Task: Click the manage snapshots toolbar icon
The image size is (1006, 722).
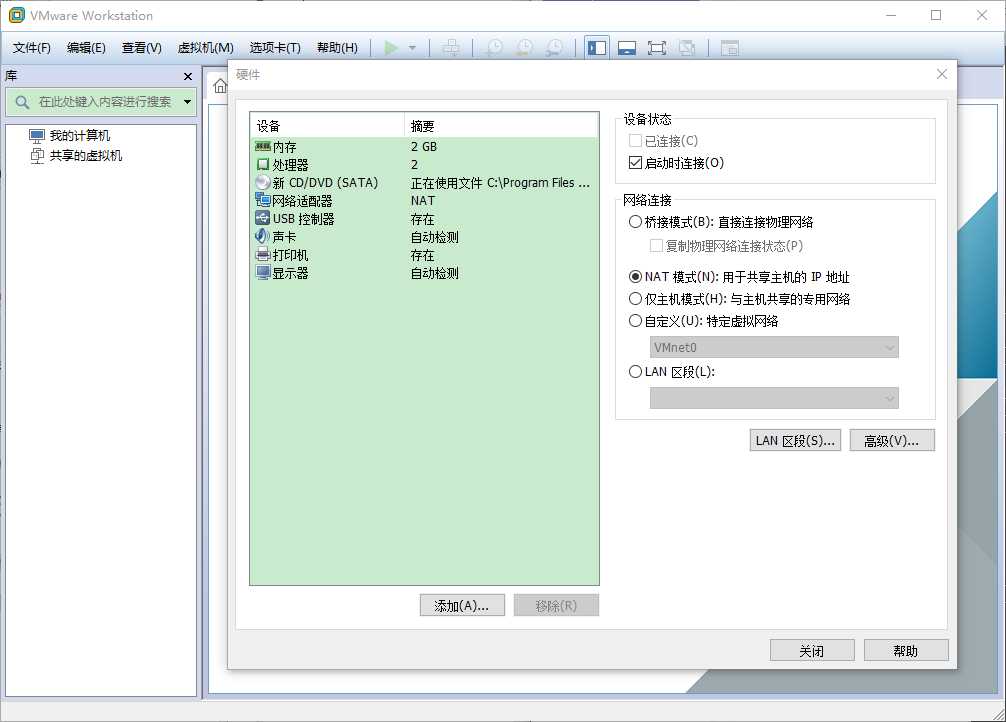Action: pos(555,48)
